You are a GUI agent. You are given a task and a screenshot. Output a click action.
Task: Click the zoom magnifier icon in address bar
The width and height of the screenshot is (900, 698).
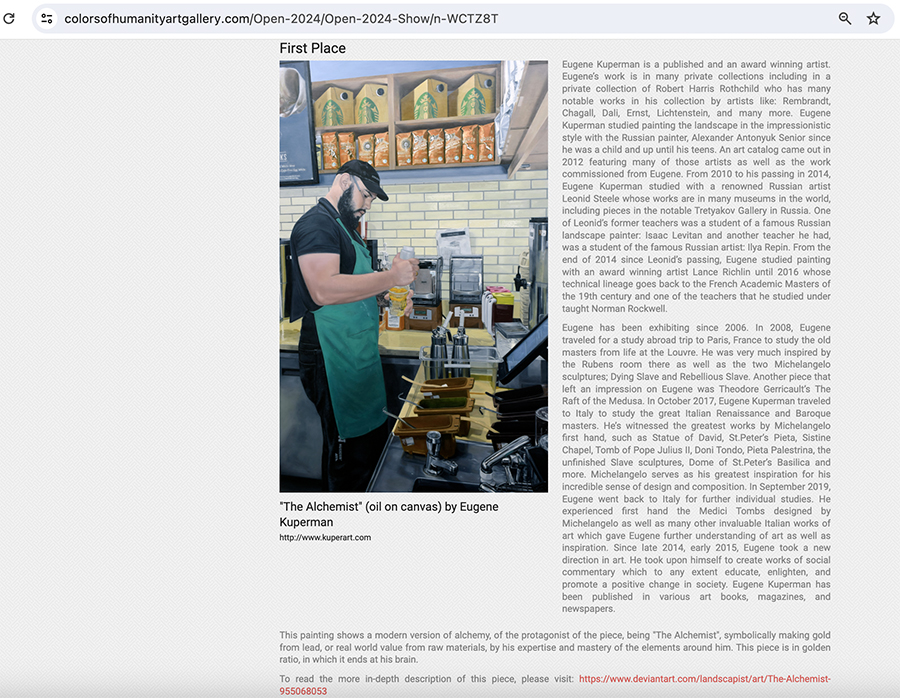click(844, 18)
